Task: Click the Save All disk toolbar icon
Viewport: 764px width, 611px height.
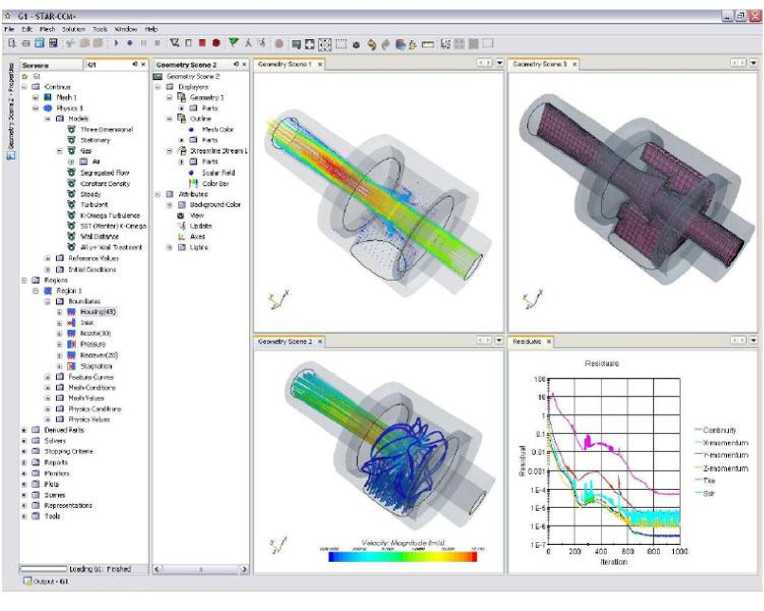Action: [x=53, y=43]
